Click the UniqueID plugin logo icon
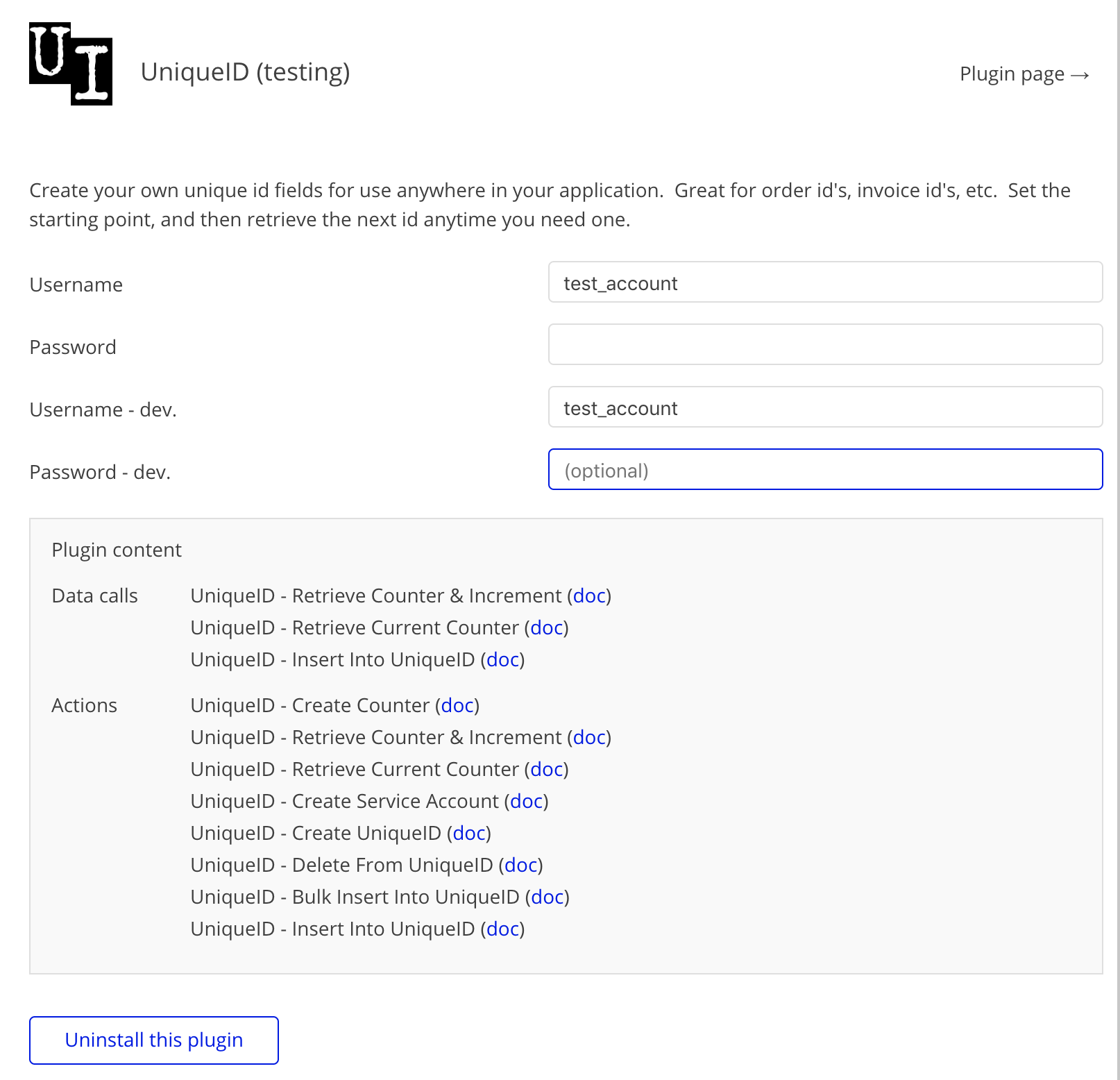 (x=71, y=64)
